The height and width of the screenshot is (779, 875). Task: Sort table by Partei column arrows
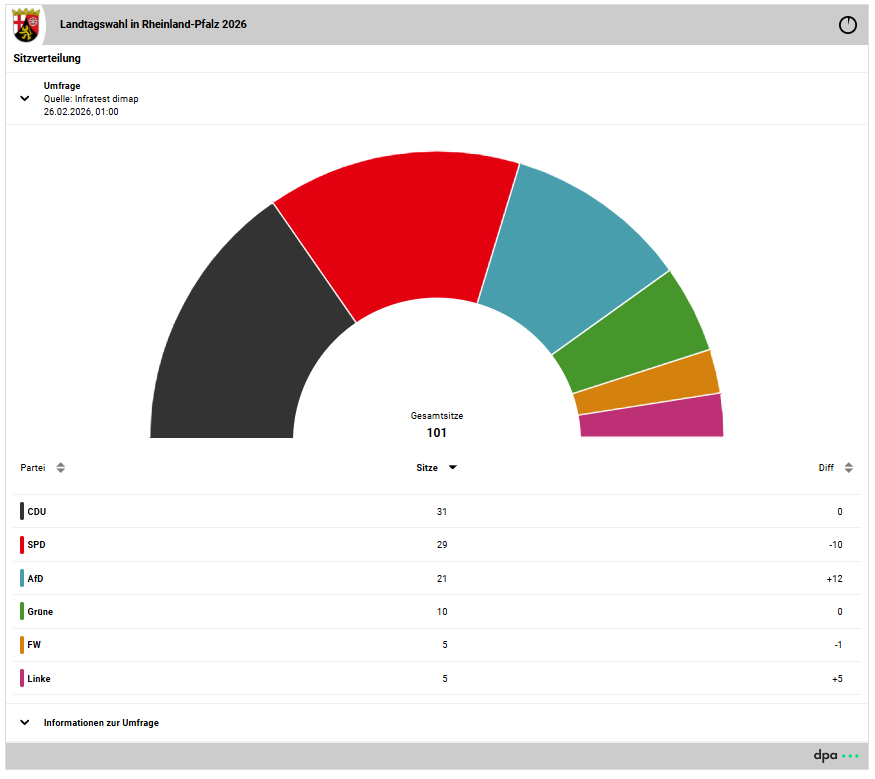[60, 468]
